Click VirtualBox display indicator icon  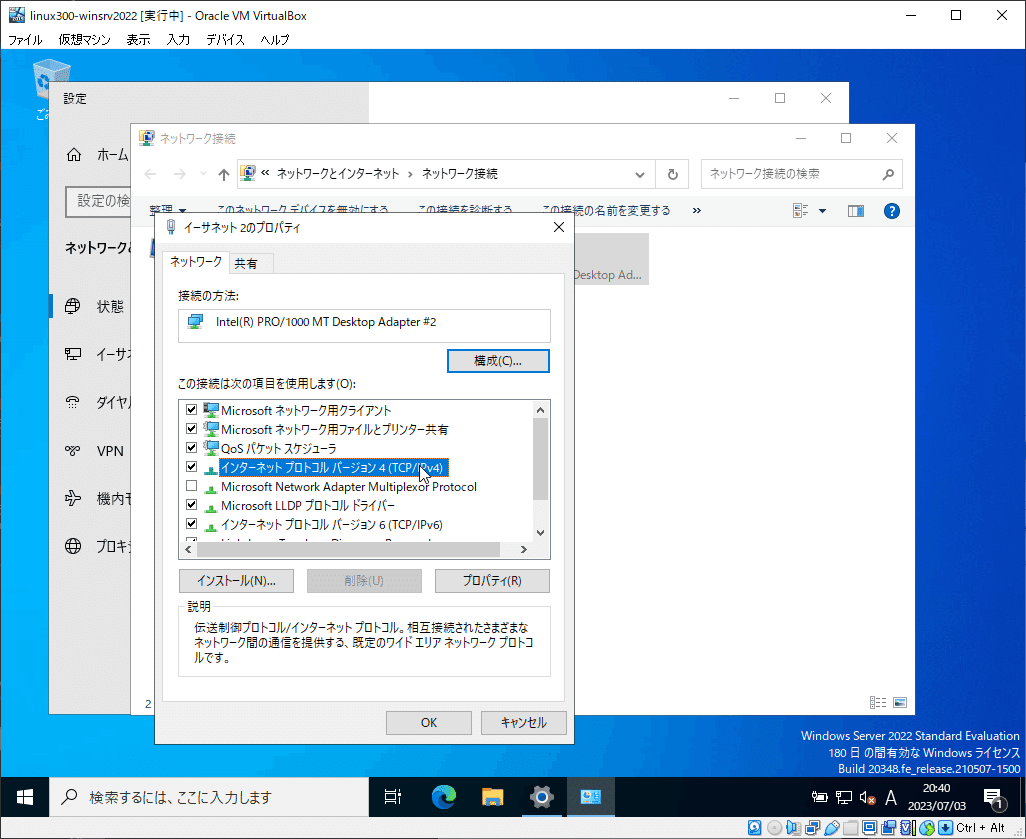click(x=869, y=828)
